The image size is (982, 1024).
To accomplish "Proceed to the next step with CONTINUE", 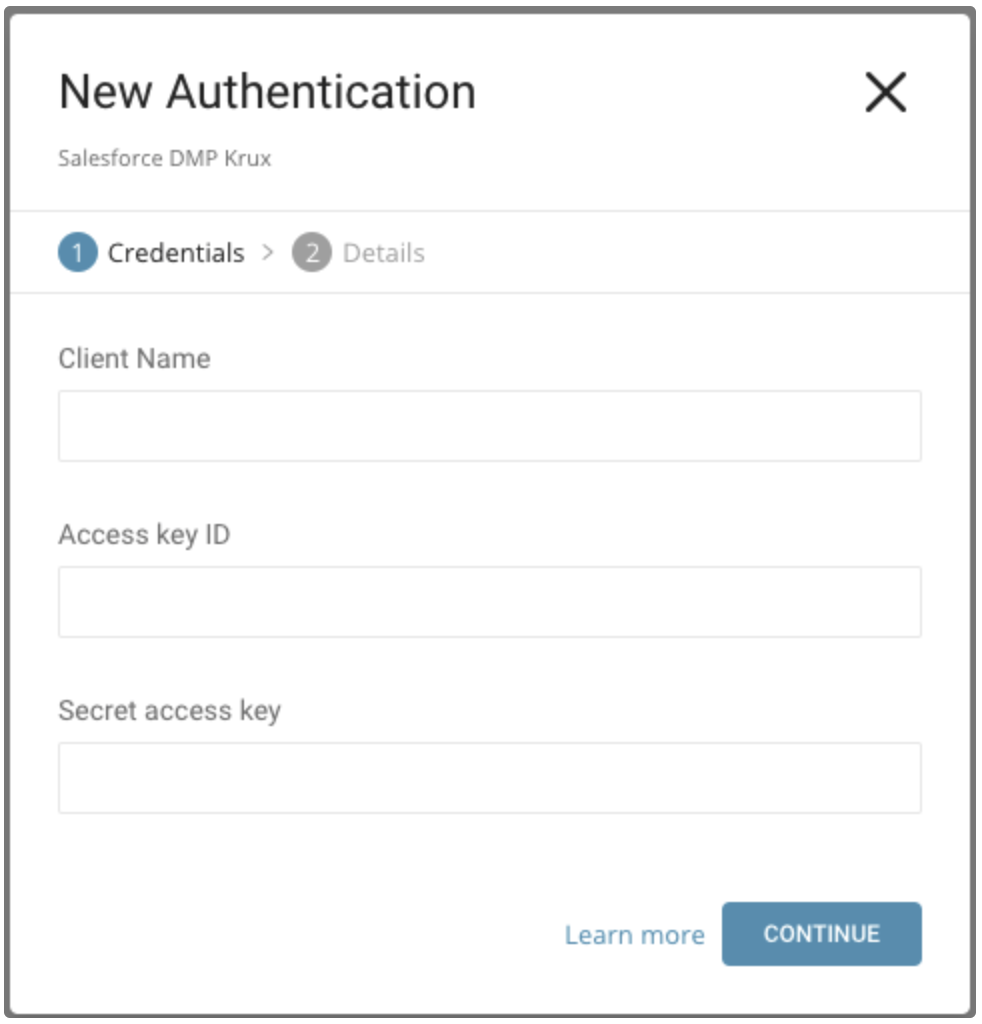I will coord(821,934).
